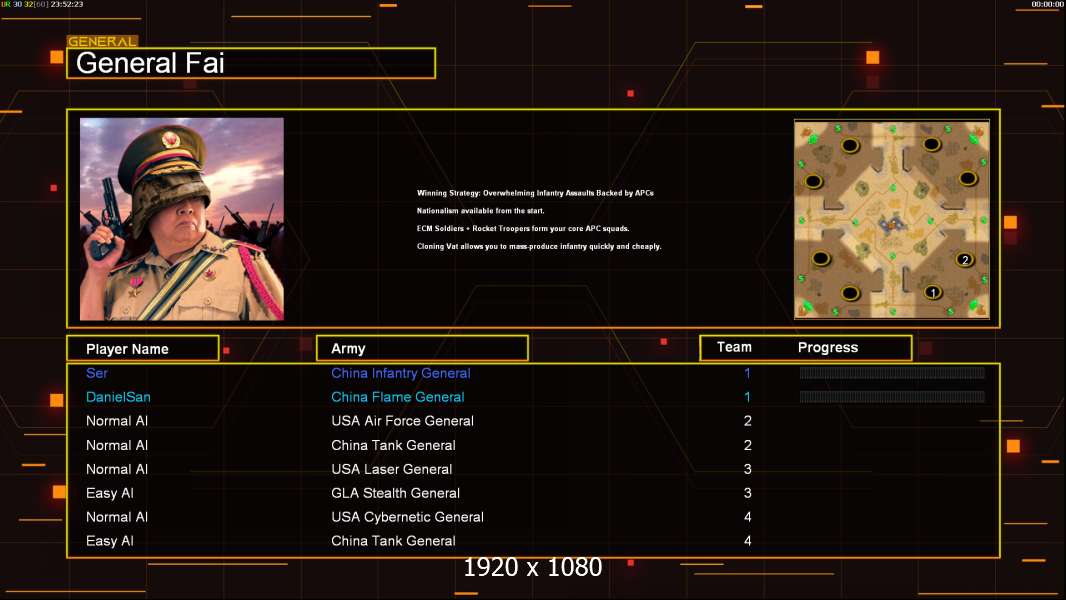The width and height of the screenshot is (1066, 600).
Task: Click start position 1 on the minimap
Action: [x=932, y=292]
